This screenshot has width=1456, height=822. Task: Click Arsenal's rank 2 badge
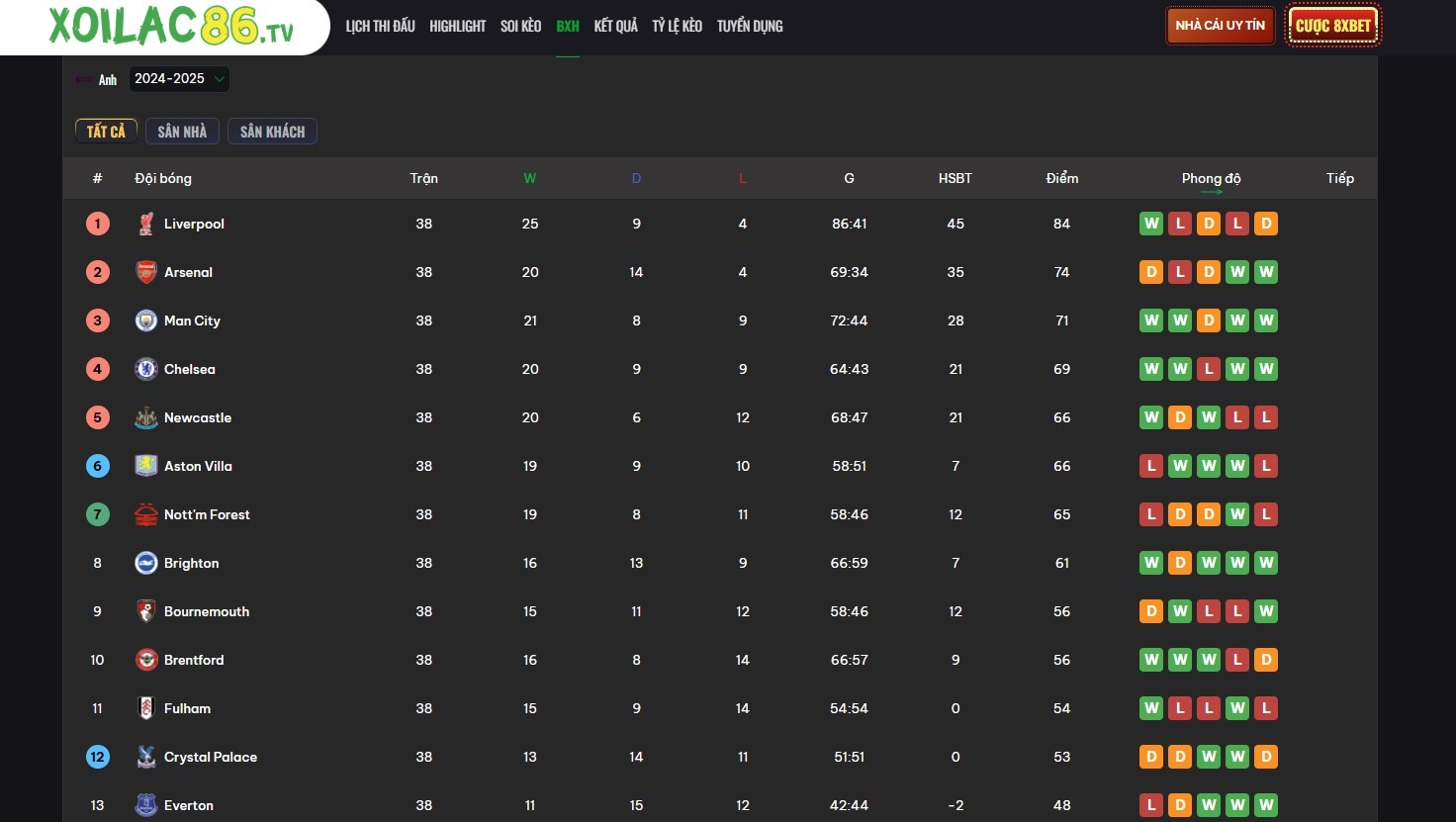tap(97, 272)
